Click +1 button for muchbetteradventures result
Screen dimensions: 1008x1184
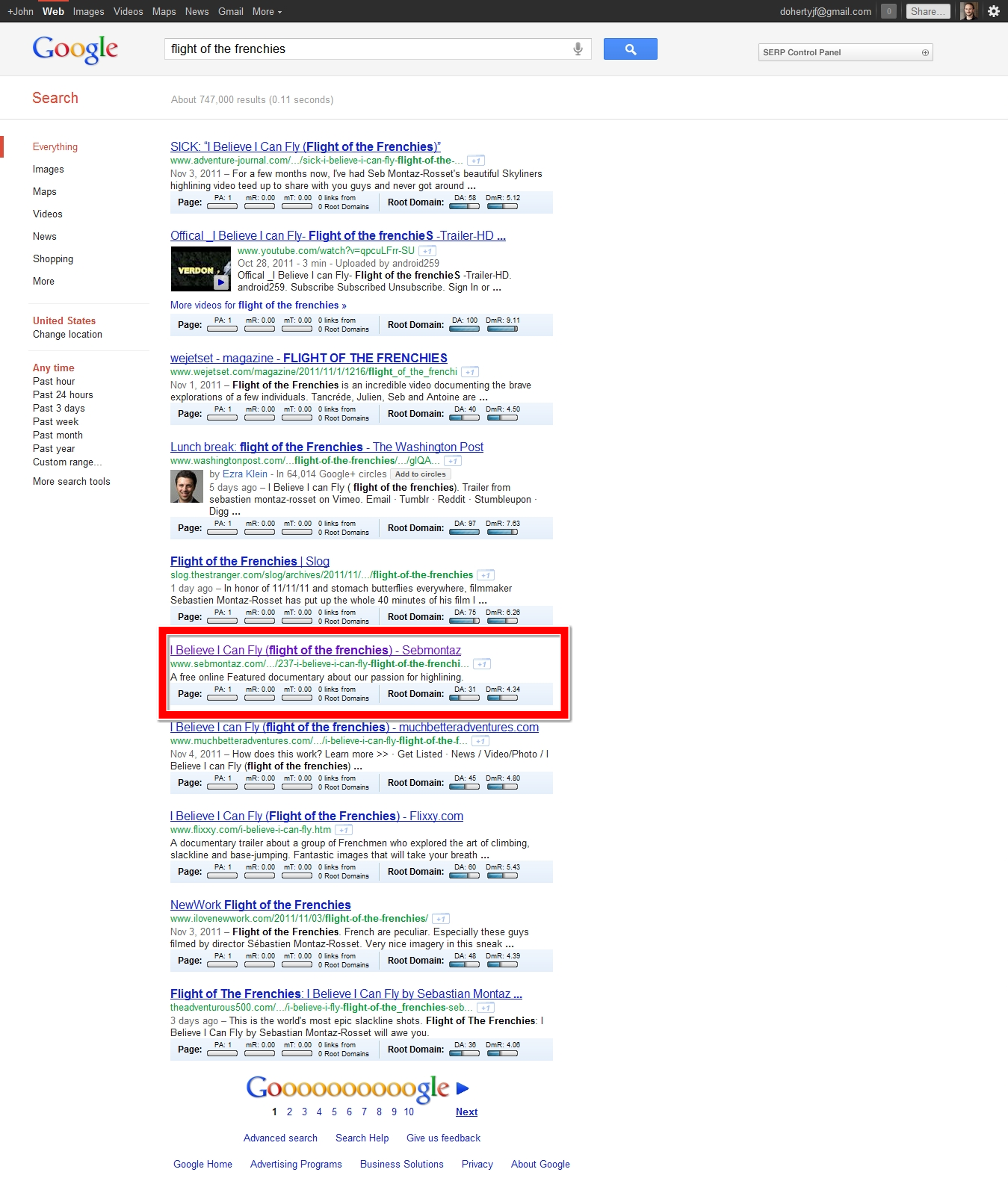(x=480, y=741)
